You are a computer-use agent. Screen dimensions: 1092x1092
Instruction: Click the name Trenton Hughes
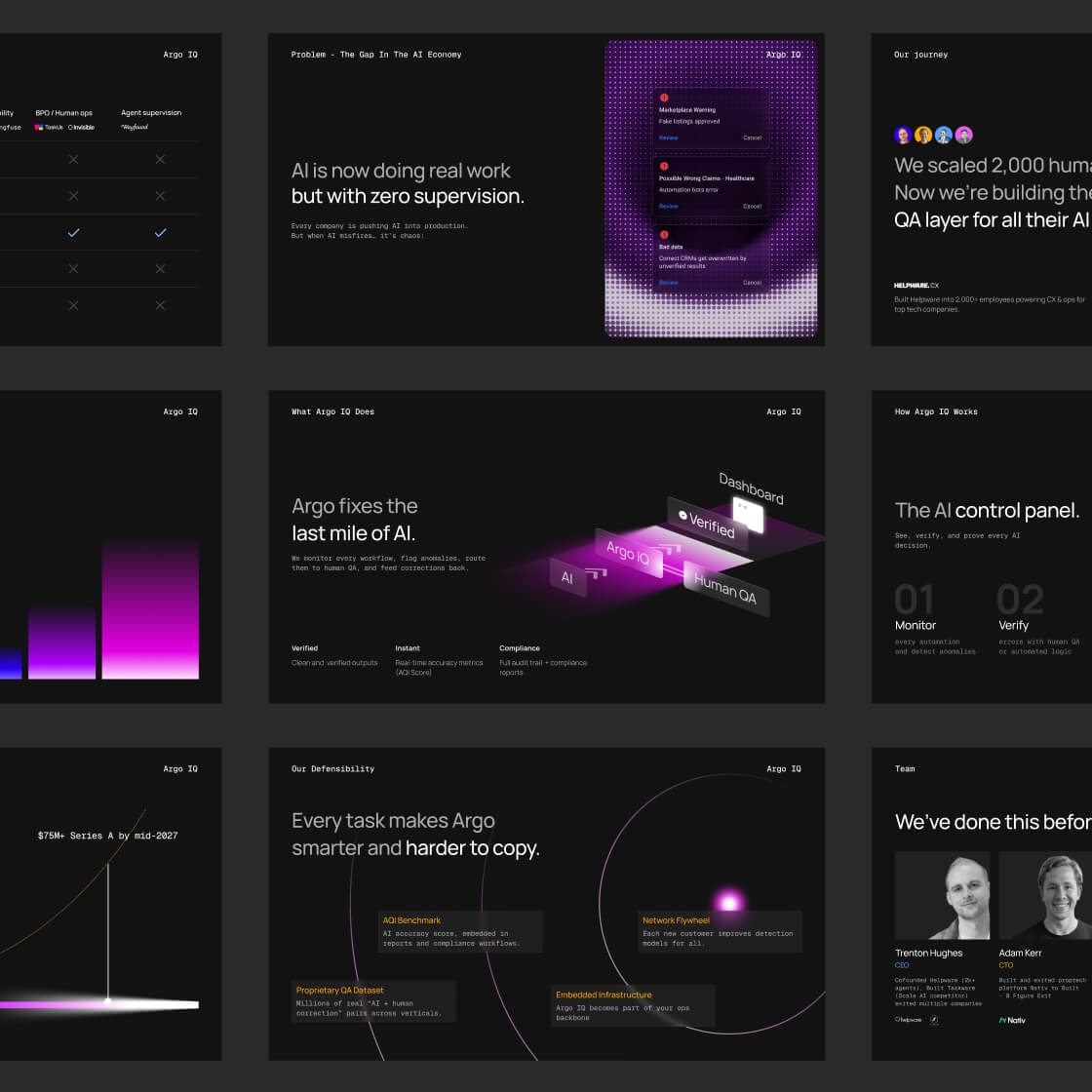pos(928,954)
